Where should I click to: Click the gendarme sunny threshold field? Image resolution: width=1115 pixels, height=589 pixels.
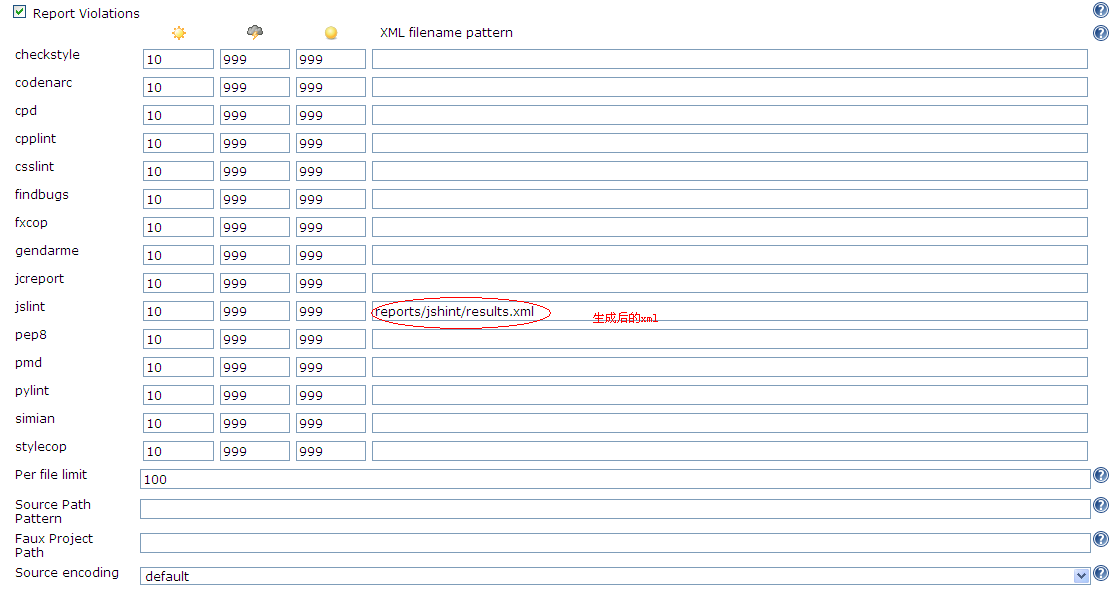178,255
